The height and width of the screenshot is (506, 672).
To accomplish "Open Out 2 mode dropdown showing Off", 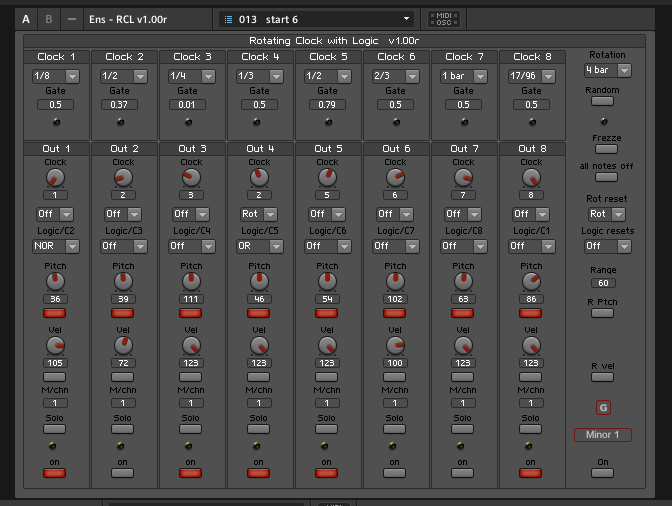I will (x=123, y=214).
